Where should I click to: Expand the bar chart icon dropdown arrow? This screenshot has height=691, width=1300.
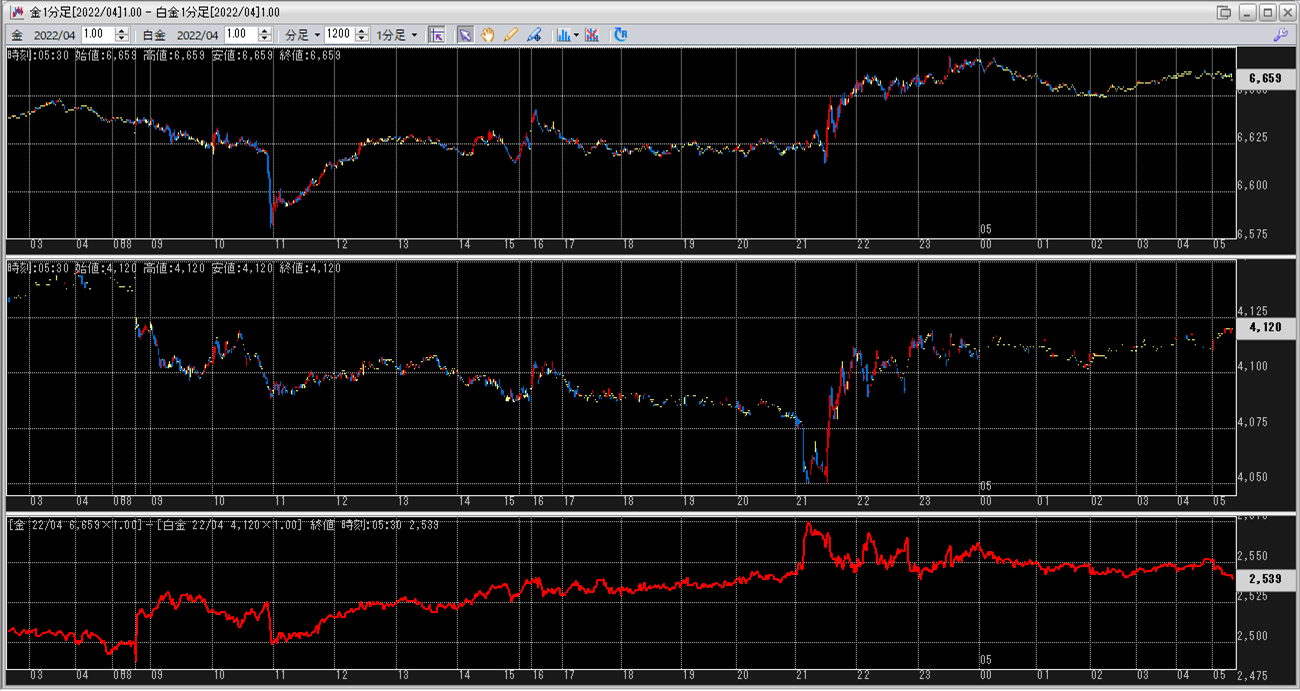pos(577,34)
